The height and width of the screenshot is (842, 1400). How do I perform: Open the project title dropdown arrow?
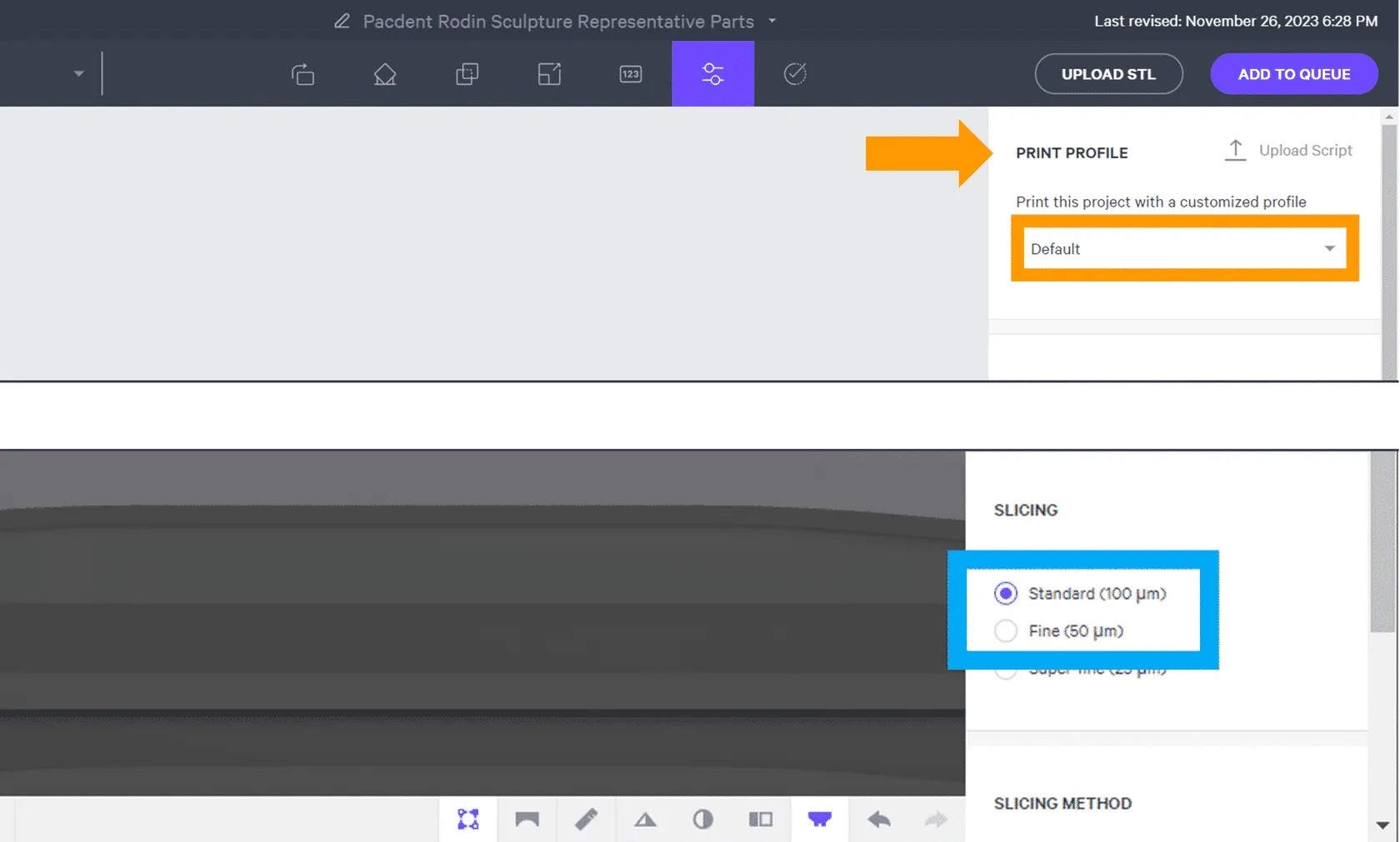pyautogui.click(x=772, y=21)
